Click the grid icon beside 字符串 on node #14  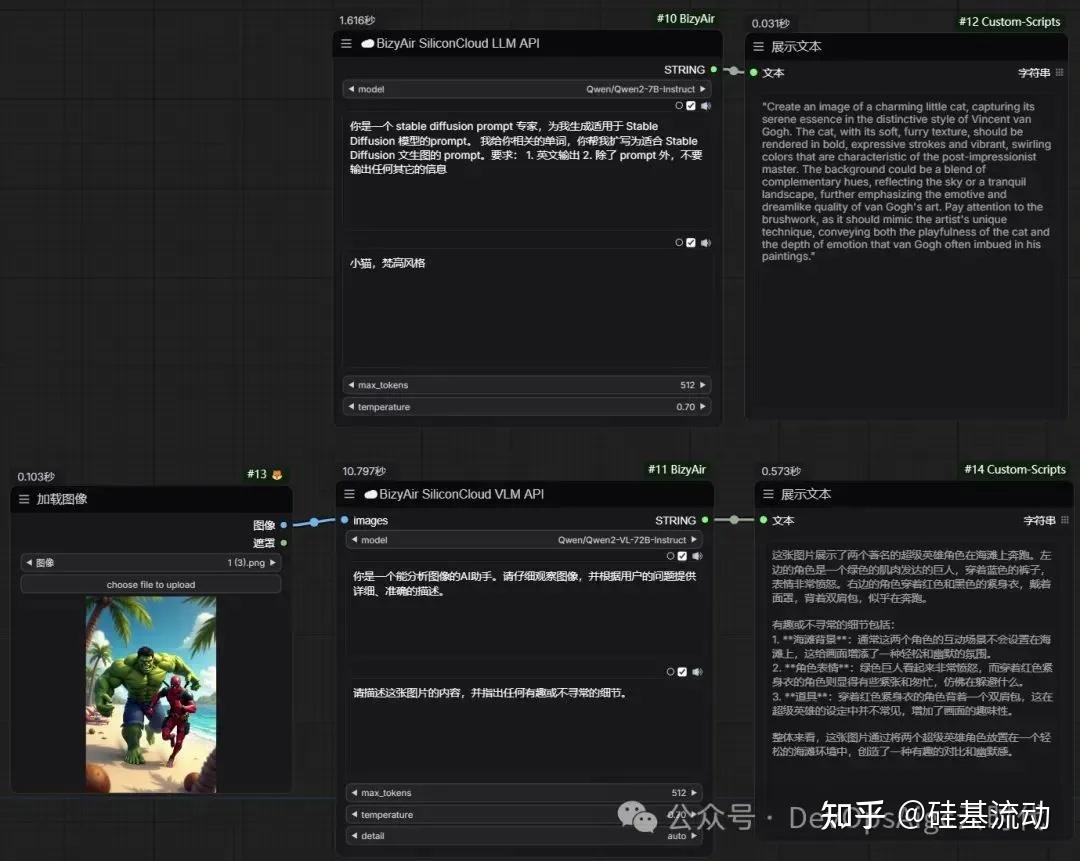[x=1065, y=520]
